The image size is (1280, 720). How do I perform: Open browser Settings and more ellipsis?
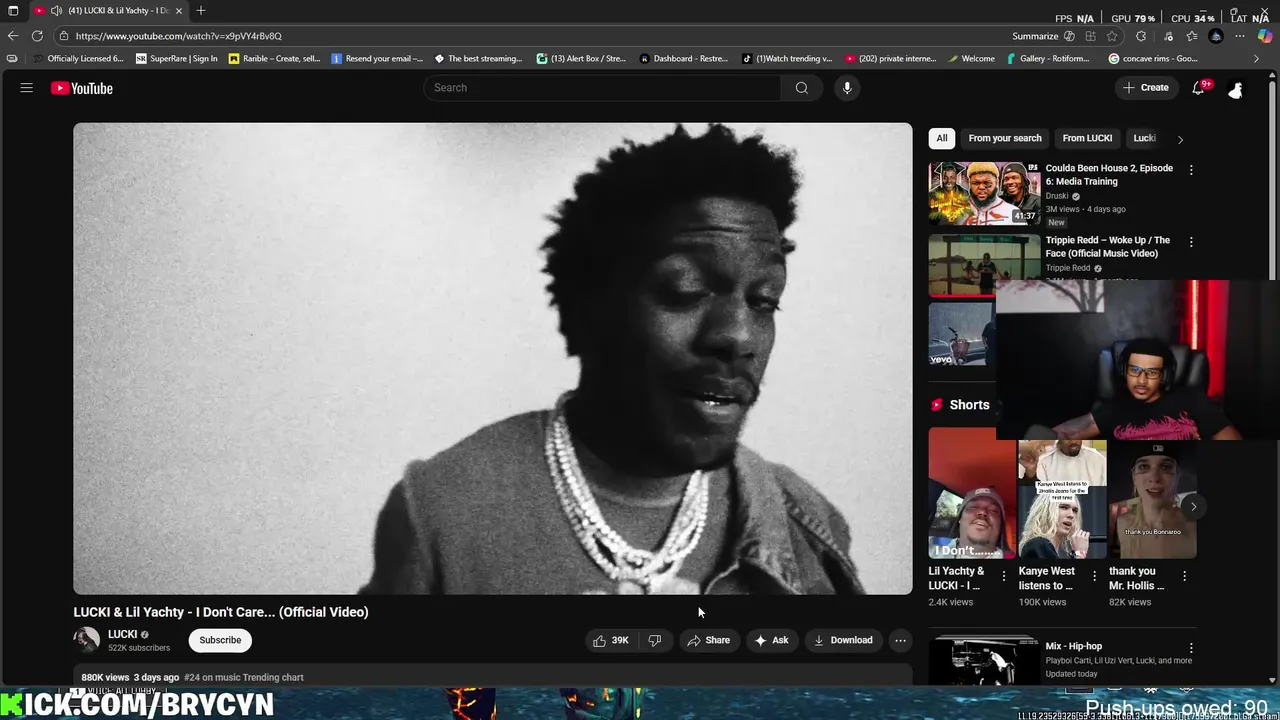[1240, 36]
